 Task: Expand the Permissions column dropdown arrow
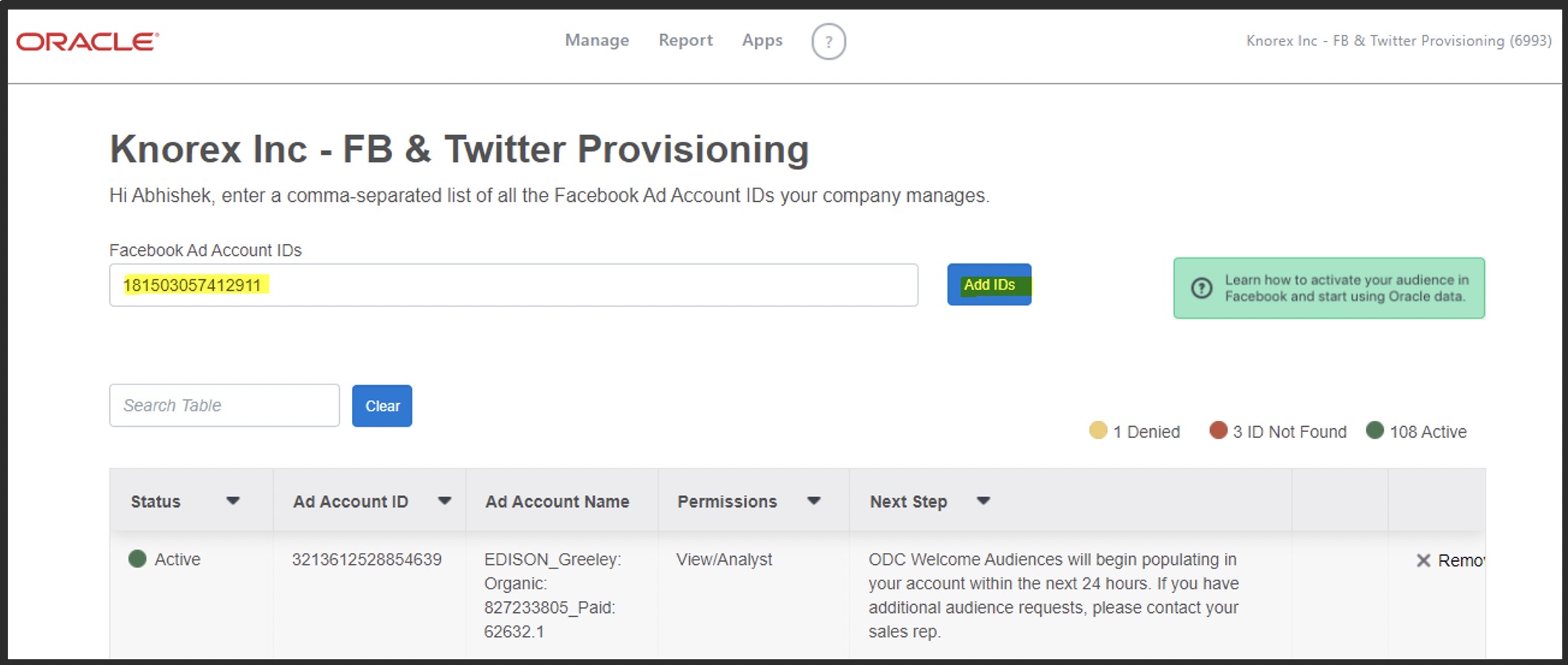coord(814,501)
